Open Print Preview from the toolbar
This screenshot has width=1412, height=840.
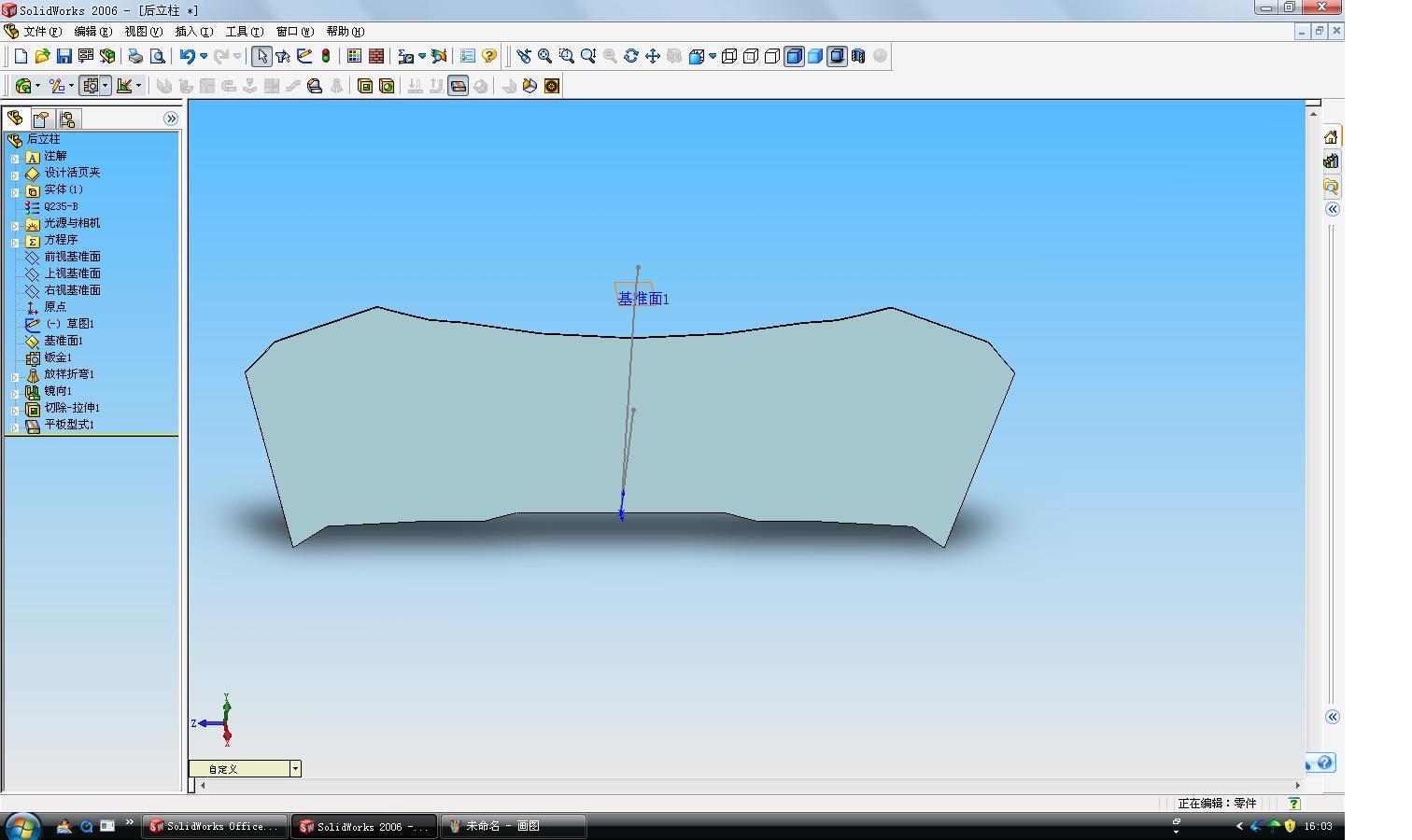158,56
